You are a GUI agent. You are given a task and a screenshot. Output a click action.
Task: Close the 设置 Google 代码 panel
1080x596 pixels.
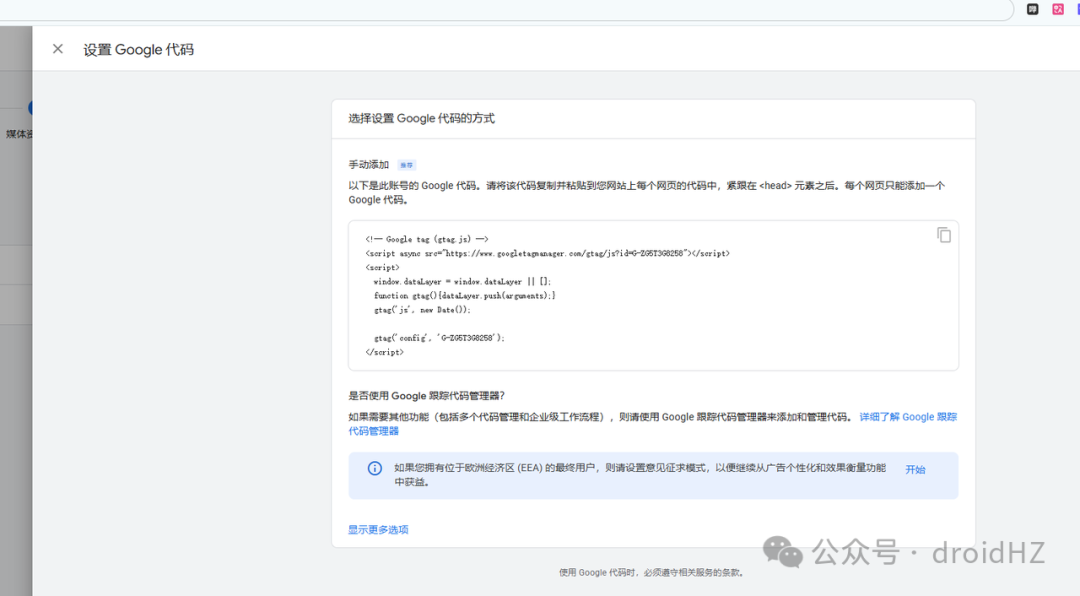[x=58, y=49]
